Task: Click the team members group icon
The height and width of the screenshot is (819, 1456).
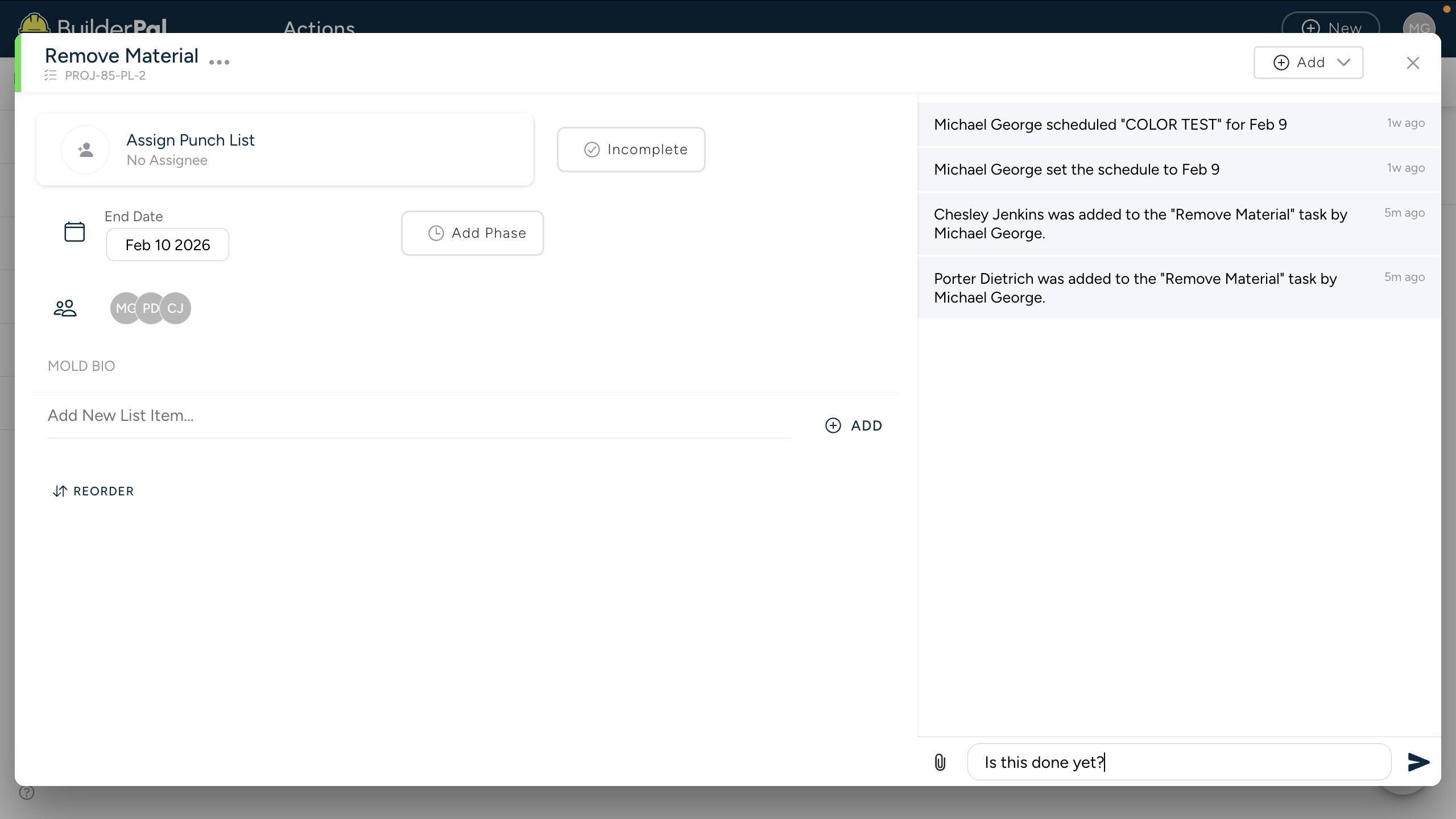Action: coord(65,308)
